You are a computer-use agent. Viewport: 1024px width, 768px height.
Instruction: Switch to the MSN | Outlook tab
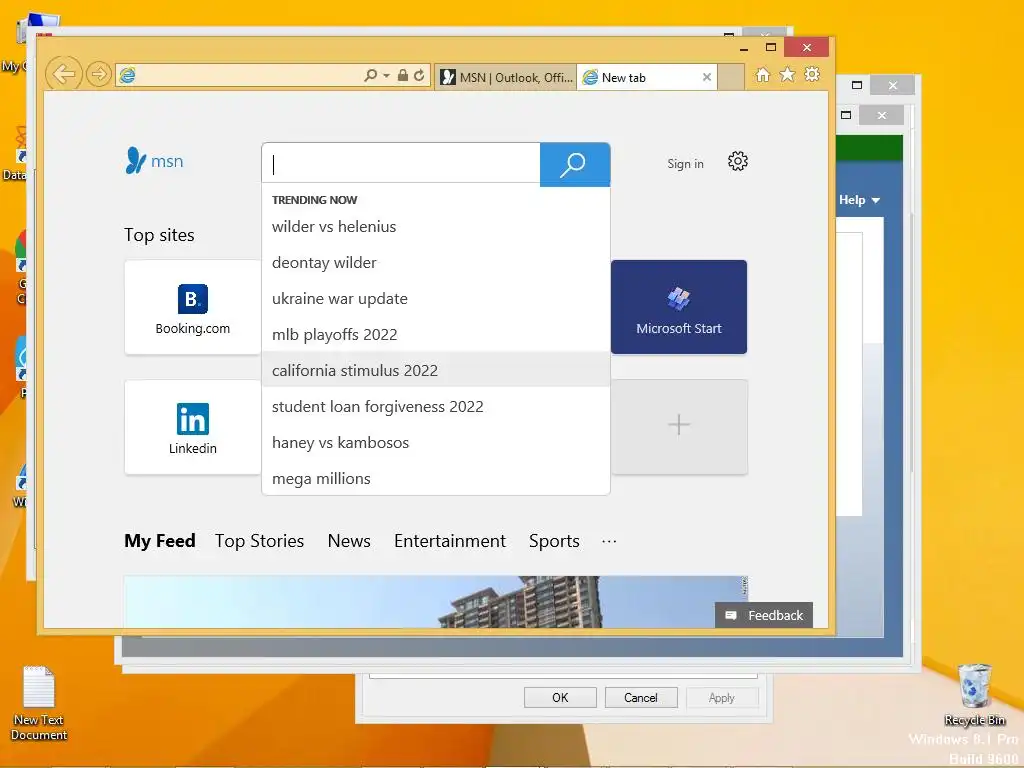505,78
